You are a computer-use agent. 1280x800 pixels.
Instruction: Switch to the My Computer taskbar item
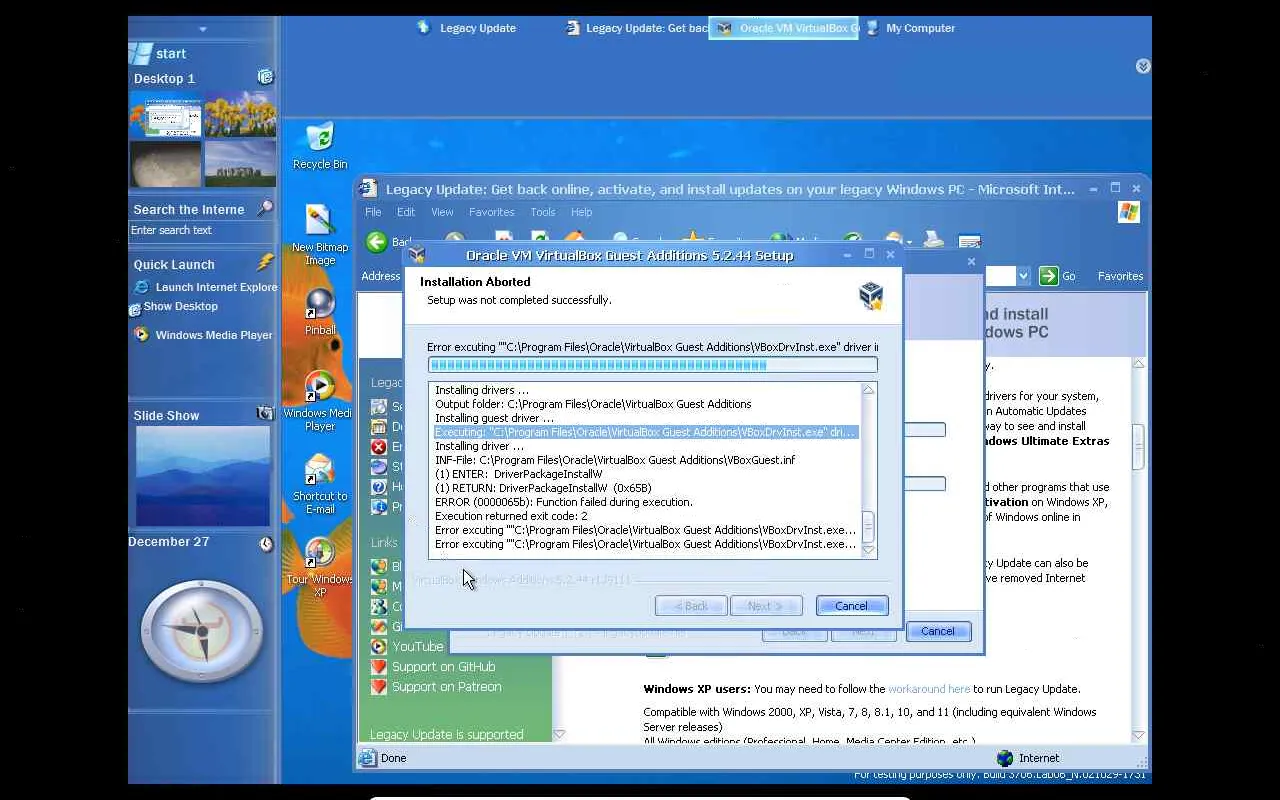point(910,28)
